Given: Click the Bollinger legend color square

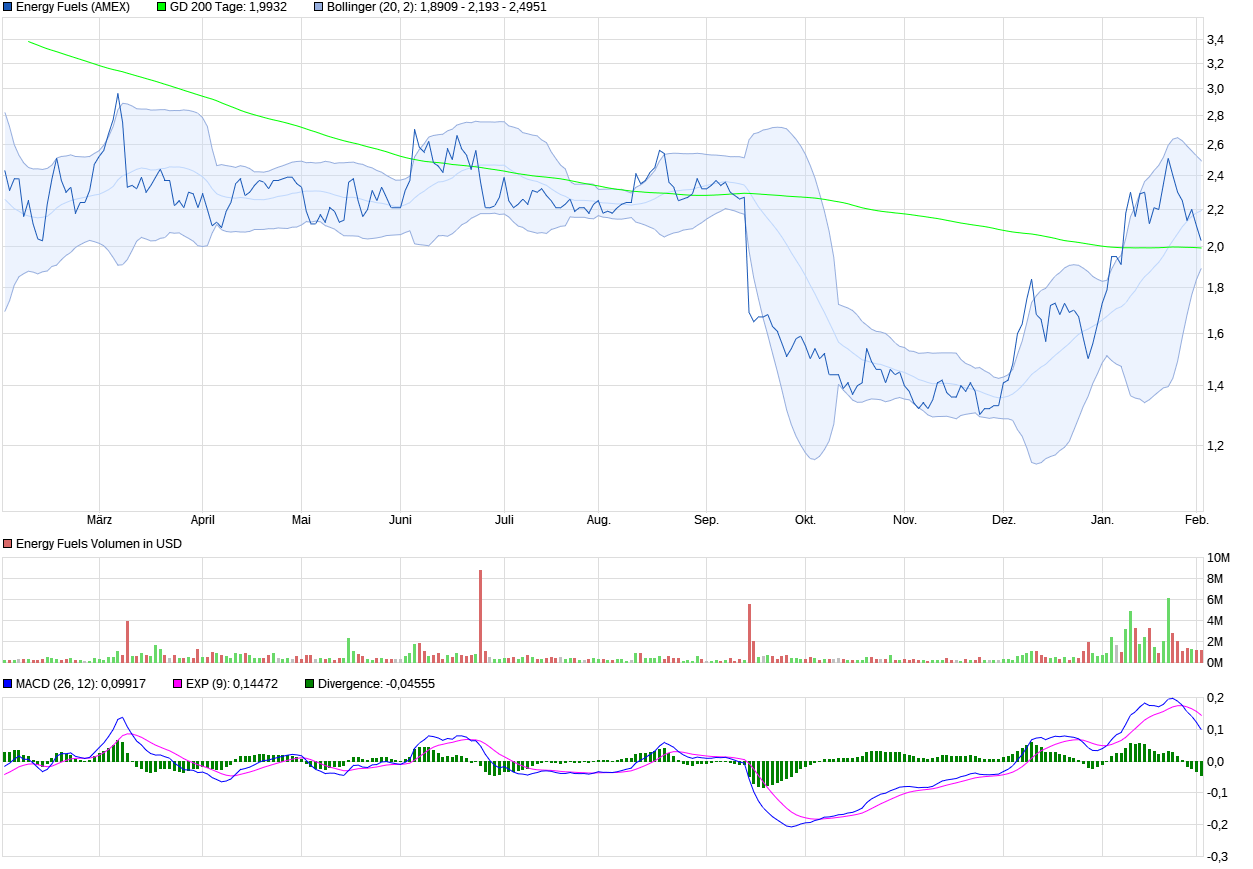Looking at the screenshot, I should [319, 7].
